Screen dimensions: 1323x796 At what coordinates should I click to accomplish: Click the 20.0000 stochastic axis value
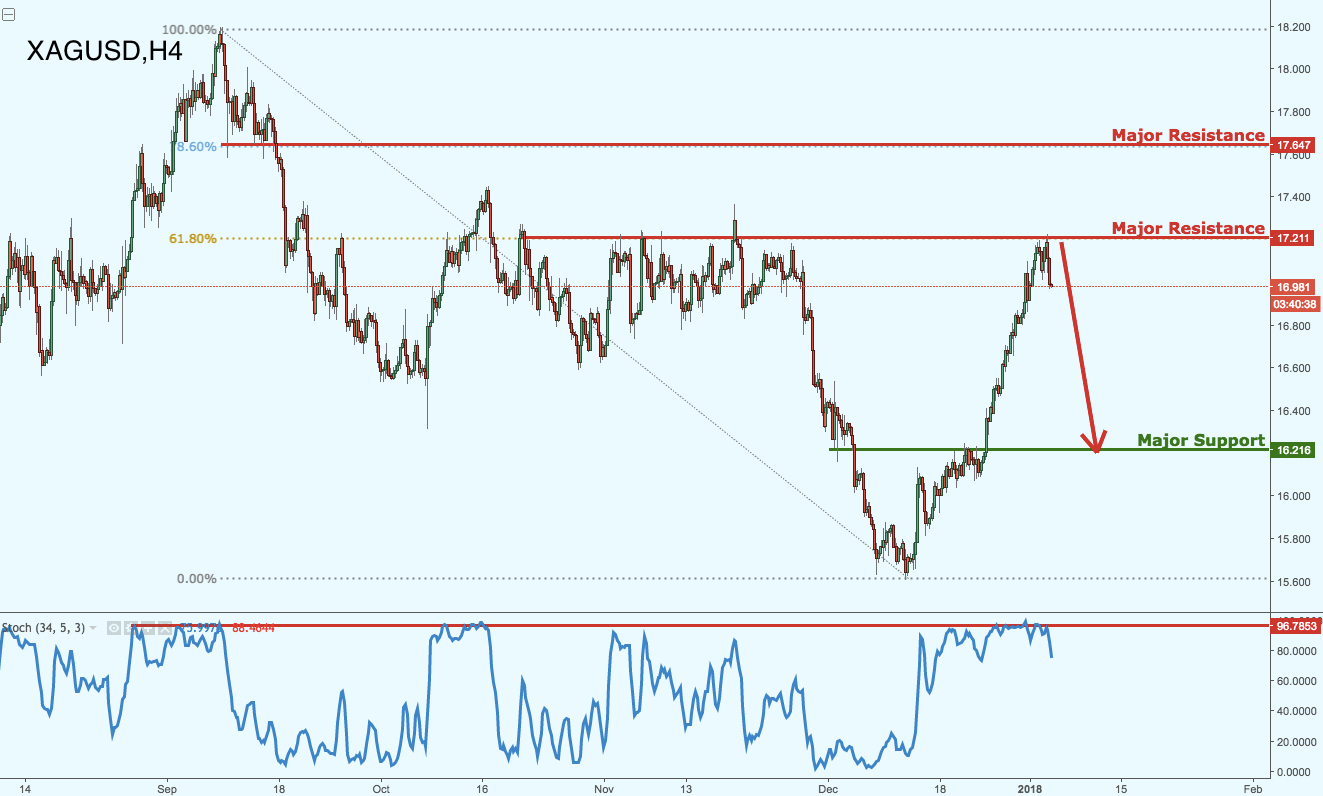(1296, 741)
